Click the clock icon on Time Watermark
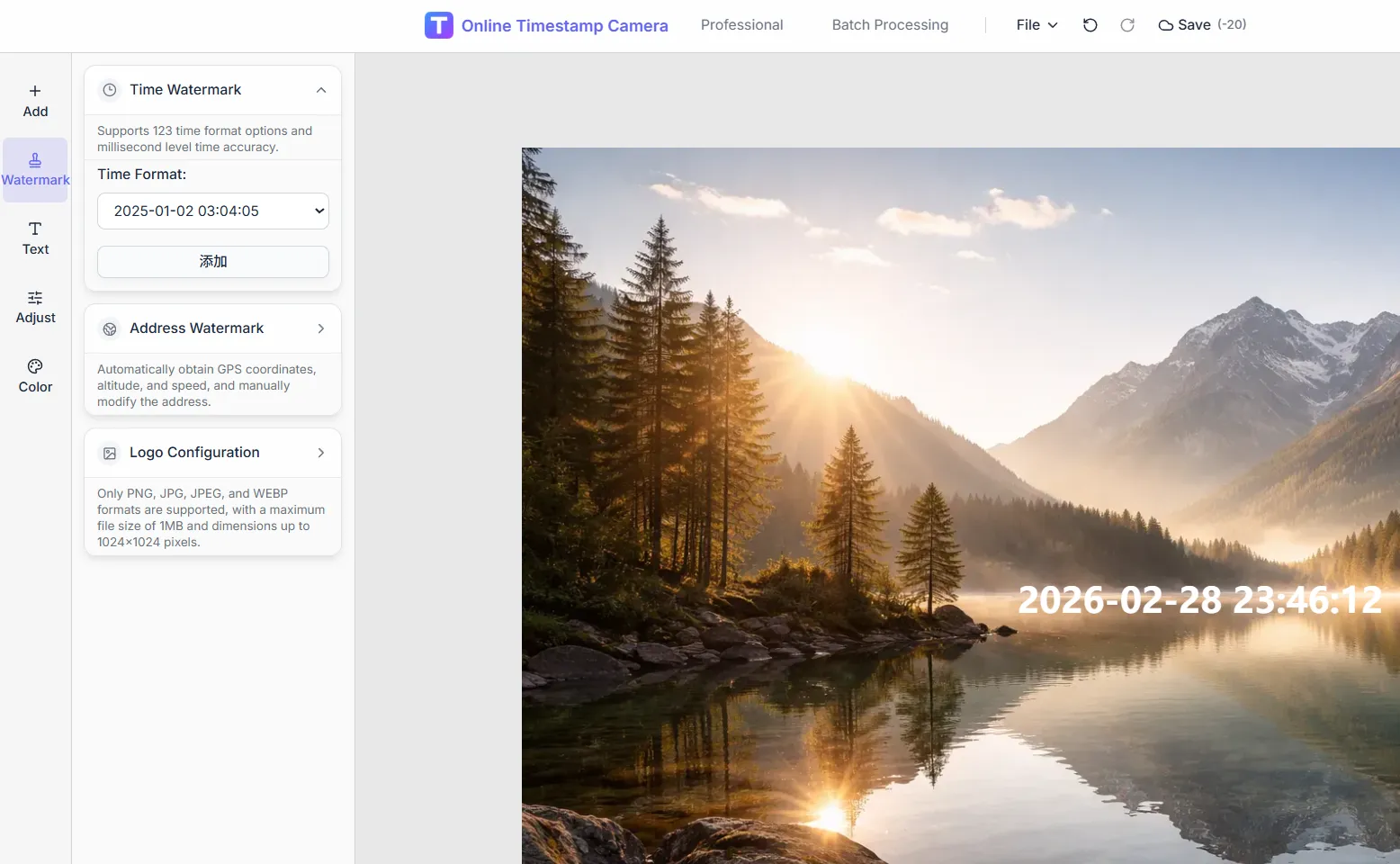 (109, 89)
